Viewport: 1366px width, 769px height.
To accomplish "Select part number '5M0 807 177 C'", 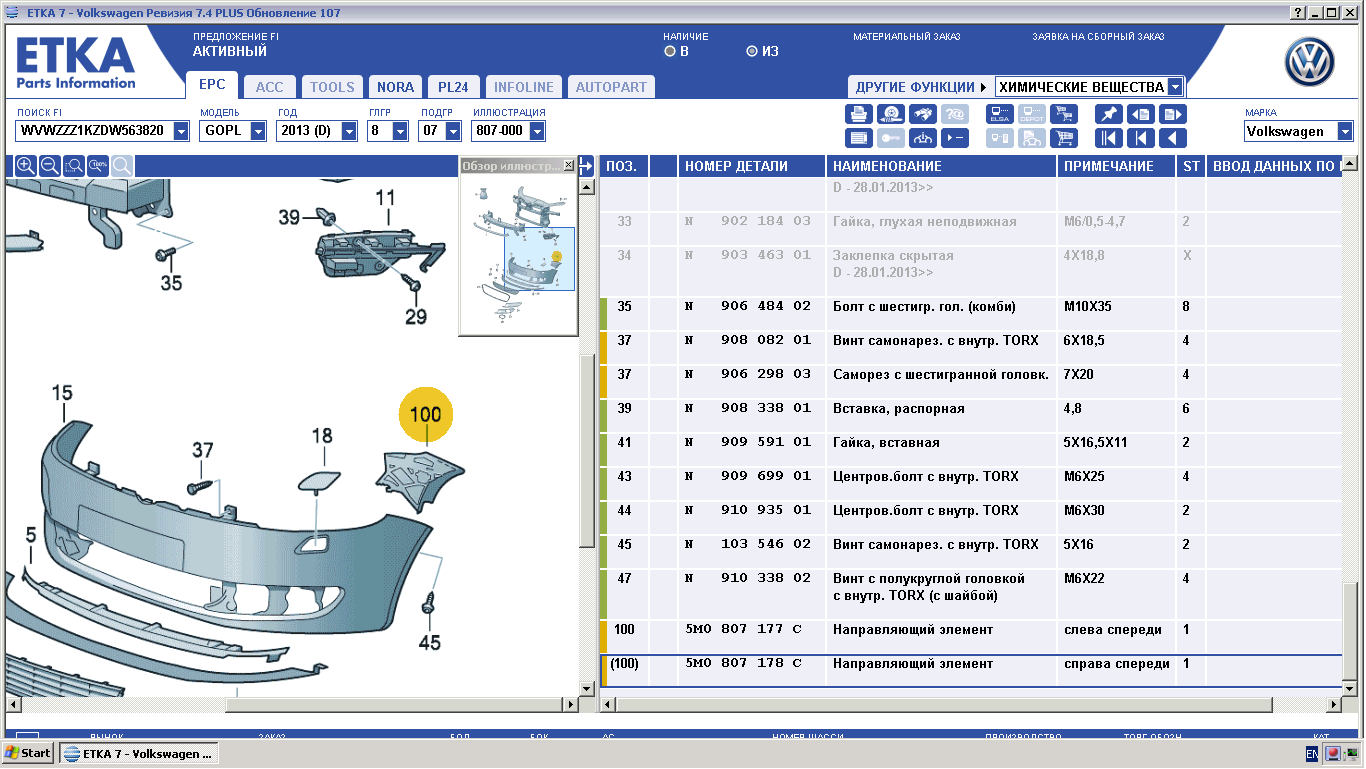I will pyautogui.click(x=743, y=629).
